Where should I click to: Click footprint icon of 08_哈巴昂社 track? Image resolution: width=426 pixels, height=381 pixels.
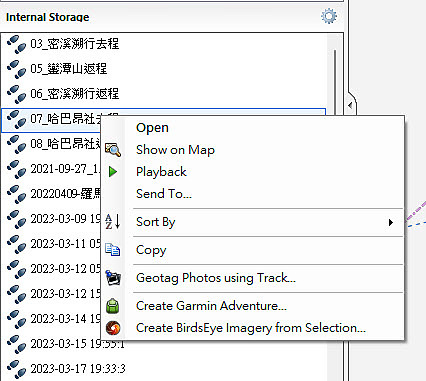click(x=16, y=144)
